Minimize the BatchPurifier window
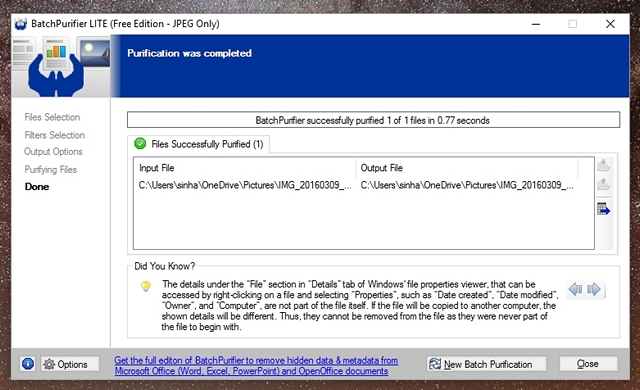The width and height of the screenshot is (640, 390). 536,24
